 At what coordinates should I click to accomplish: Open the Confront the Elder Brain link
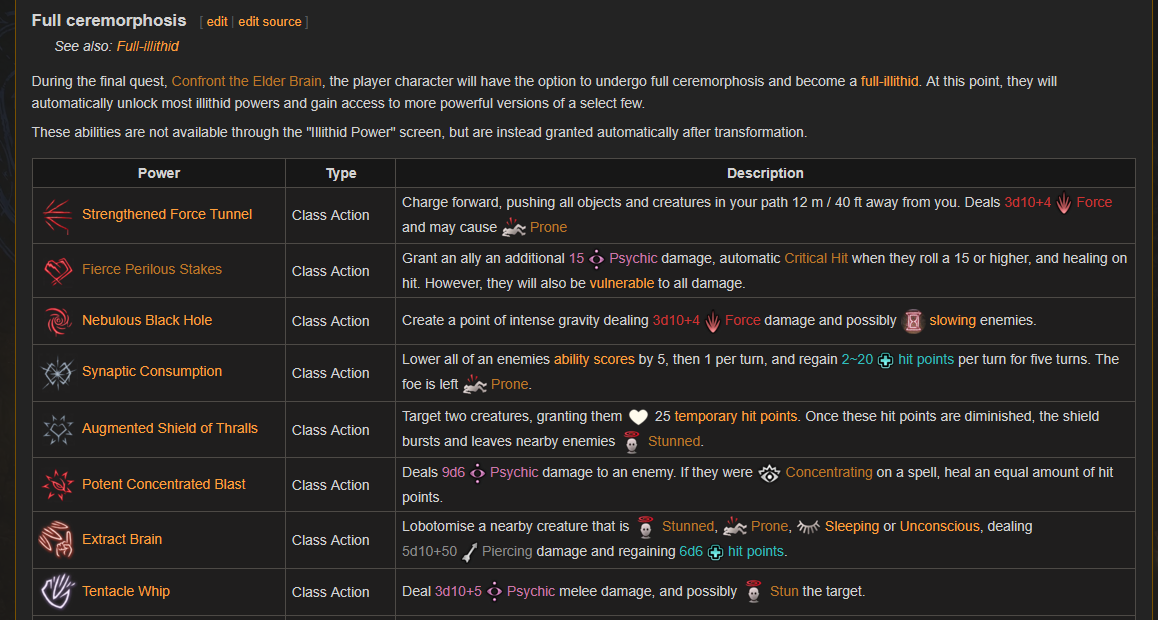pyautogui.click(x=247, y=81)
